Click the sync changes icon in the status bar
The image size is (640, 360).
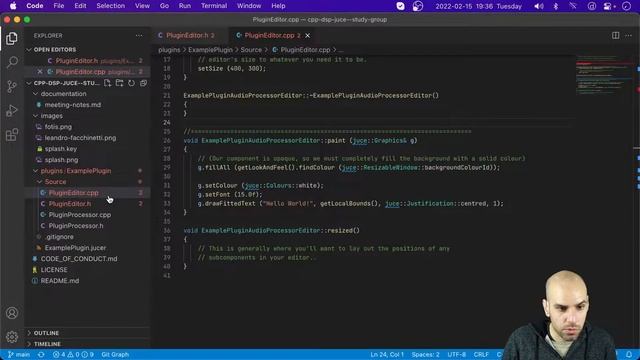tap(41, 354)
